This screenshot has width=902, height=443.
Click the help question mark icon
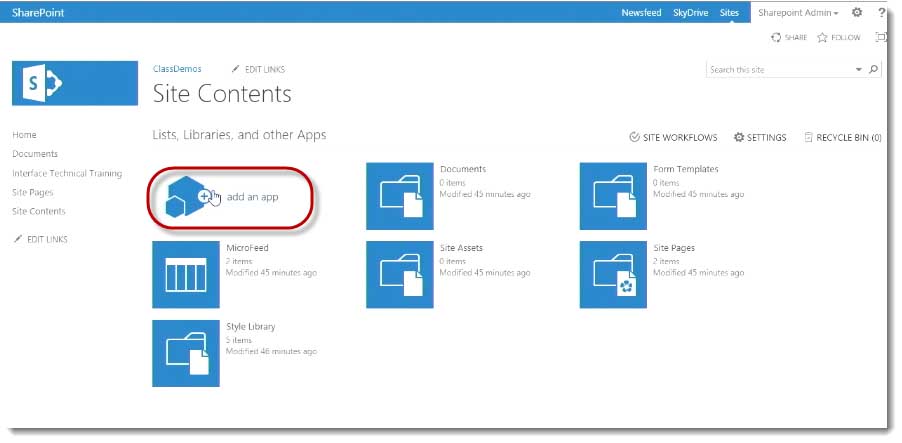click(880, 12)
